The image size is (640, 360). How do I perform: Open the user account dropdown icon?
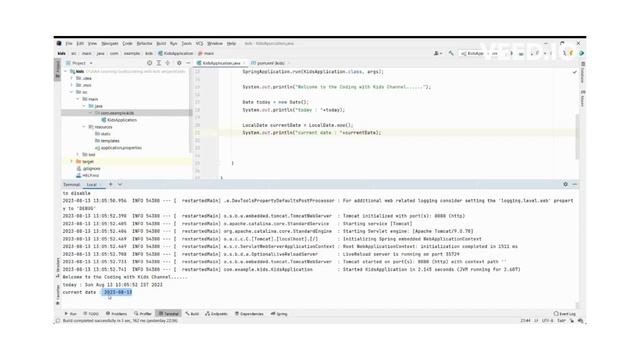438,53
